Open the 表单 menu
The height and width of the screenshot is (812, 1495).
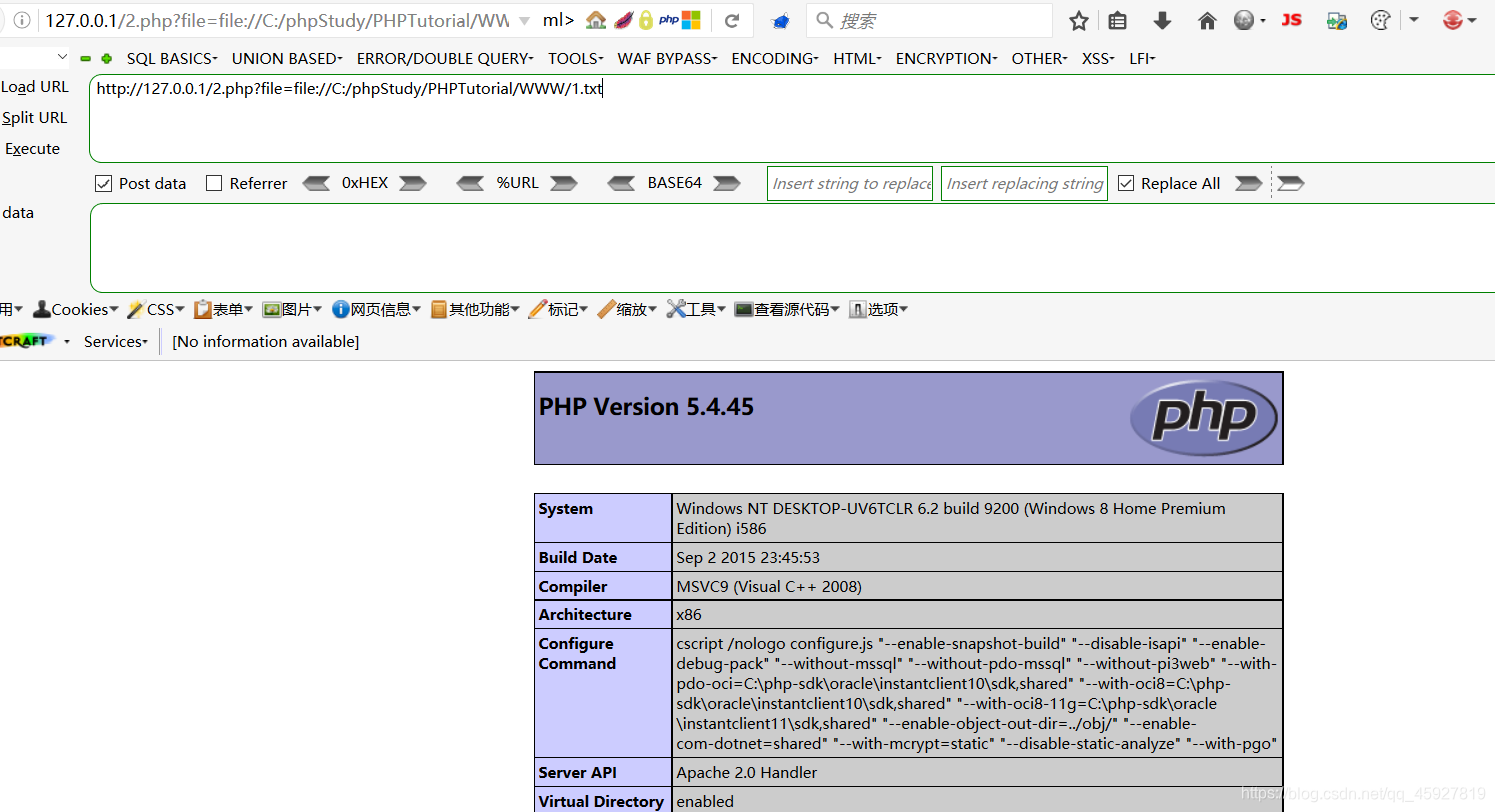pyautogui.click(x=222, y=310)
